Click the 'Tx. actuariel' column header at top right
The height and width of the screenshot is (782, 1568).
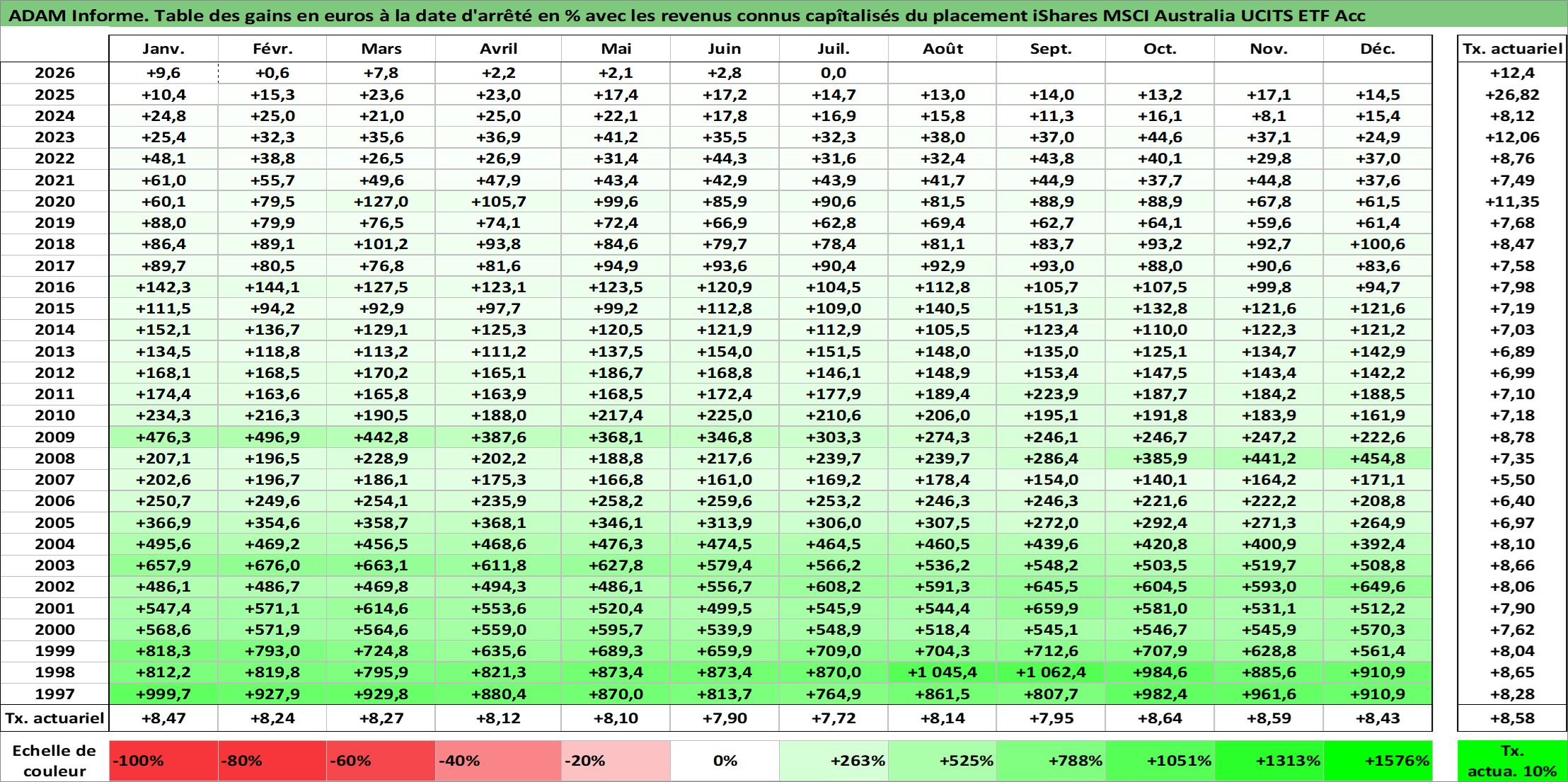(1512, 49)
